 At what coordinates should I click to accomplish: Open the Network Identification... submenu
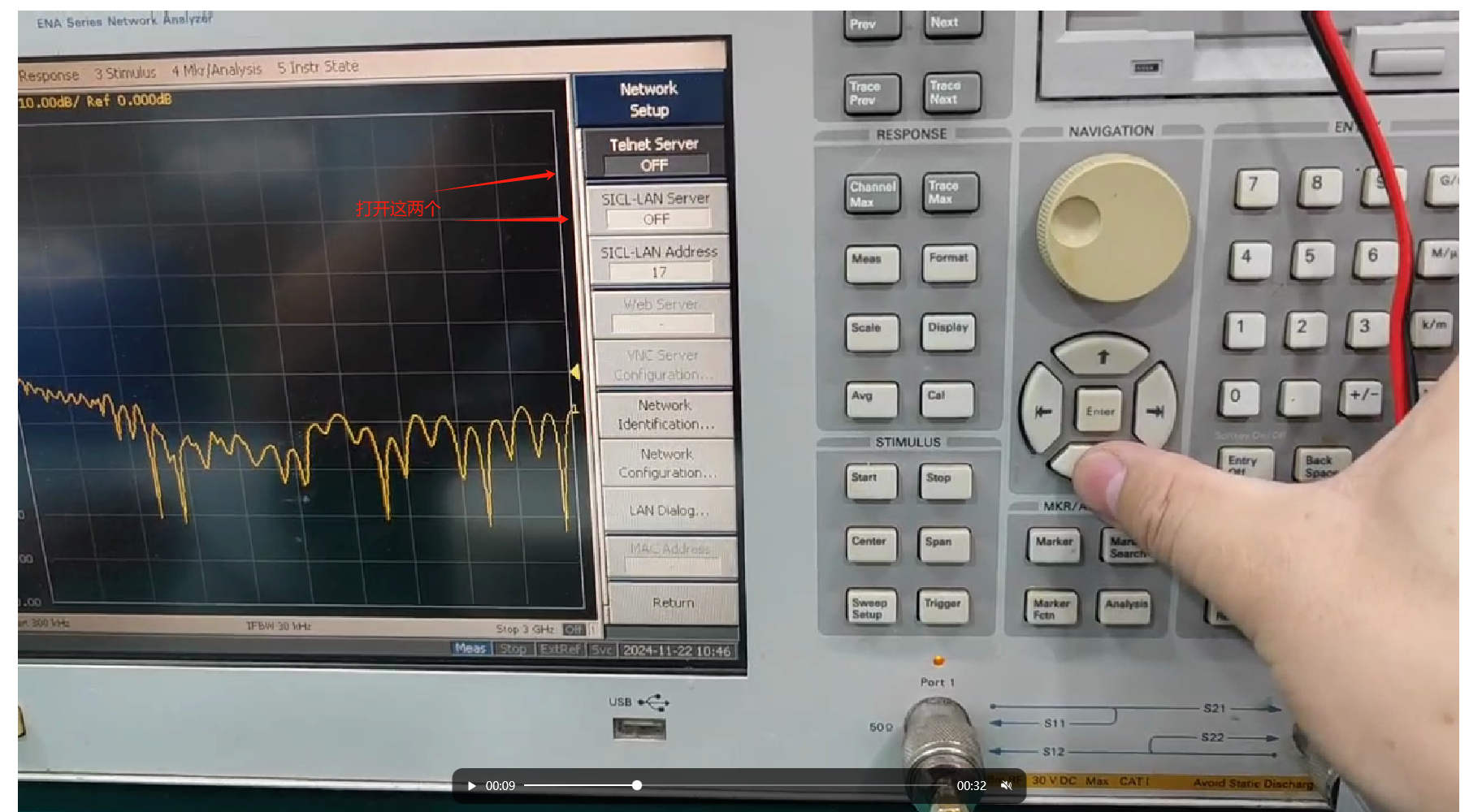(x=665, y=414)
